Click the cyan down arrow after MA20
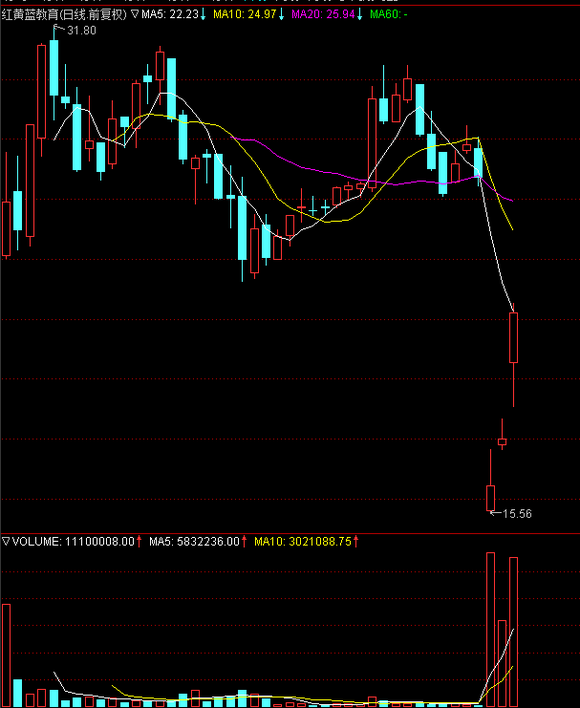580x708 pixels. point(360,14)
